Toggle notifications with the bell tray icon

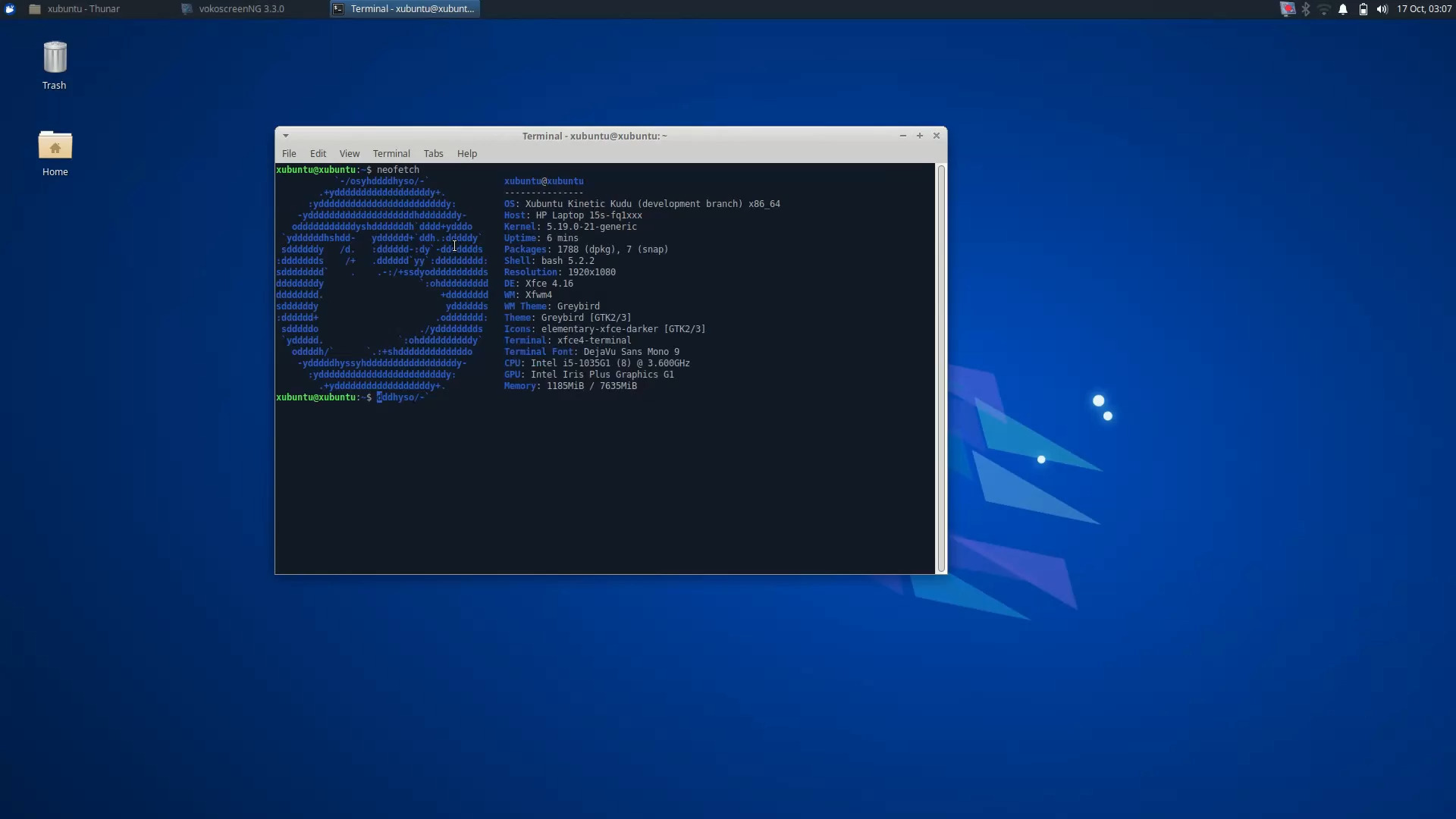1343,8
